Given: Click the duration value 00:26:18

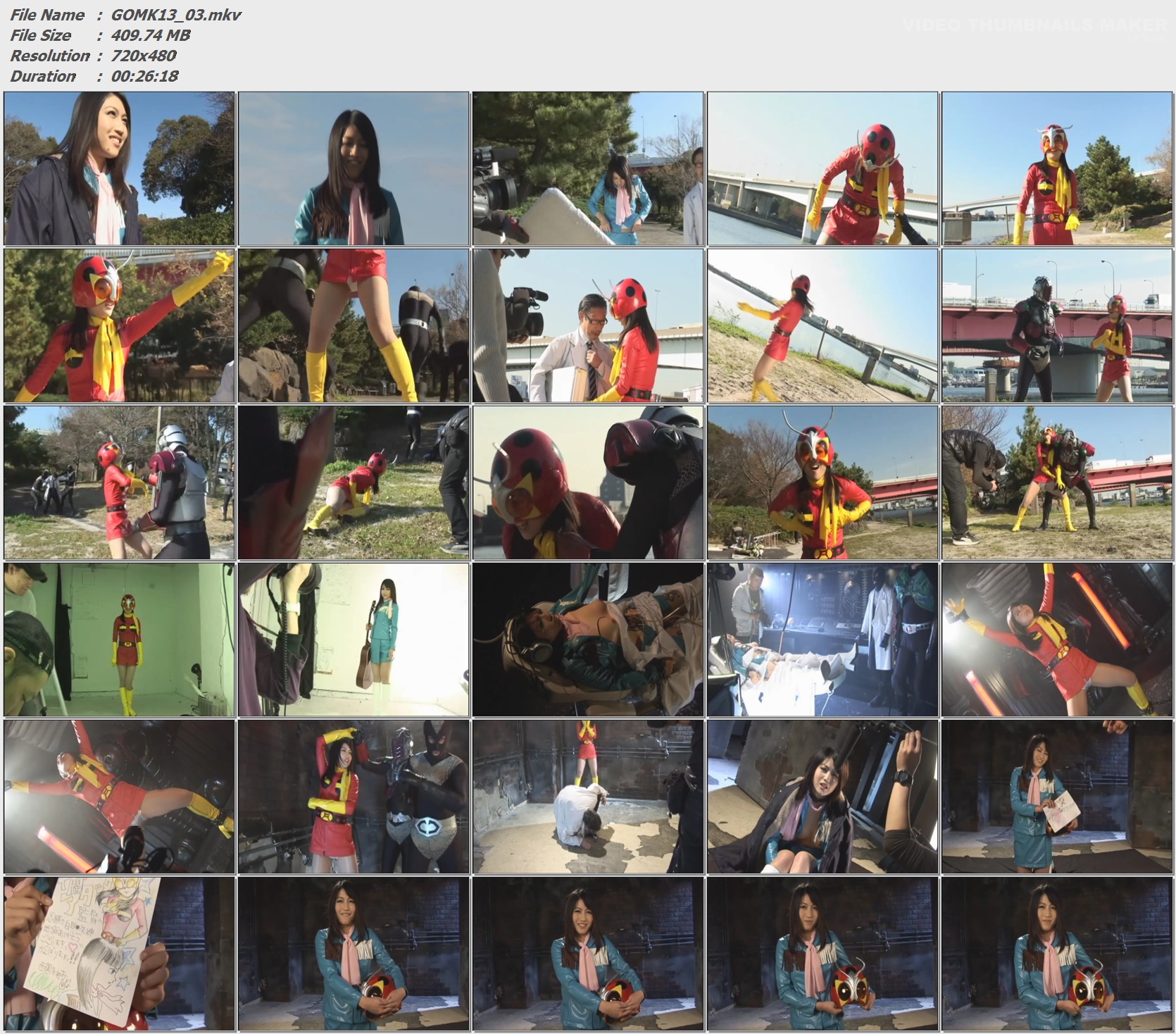Looking at the screenshot, I should point(144,76).
